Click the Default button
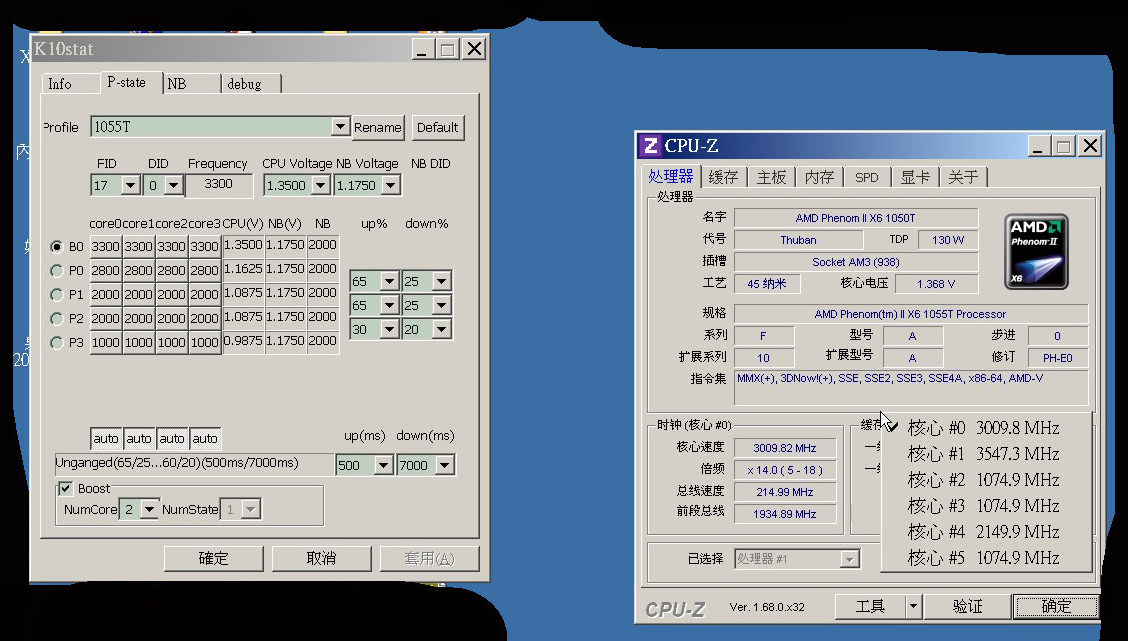Image resolution: width=1128 pixels, height=641 pixels. [437, 127]
